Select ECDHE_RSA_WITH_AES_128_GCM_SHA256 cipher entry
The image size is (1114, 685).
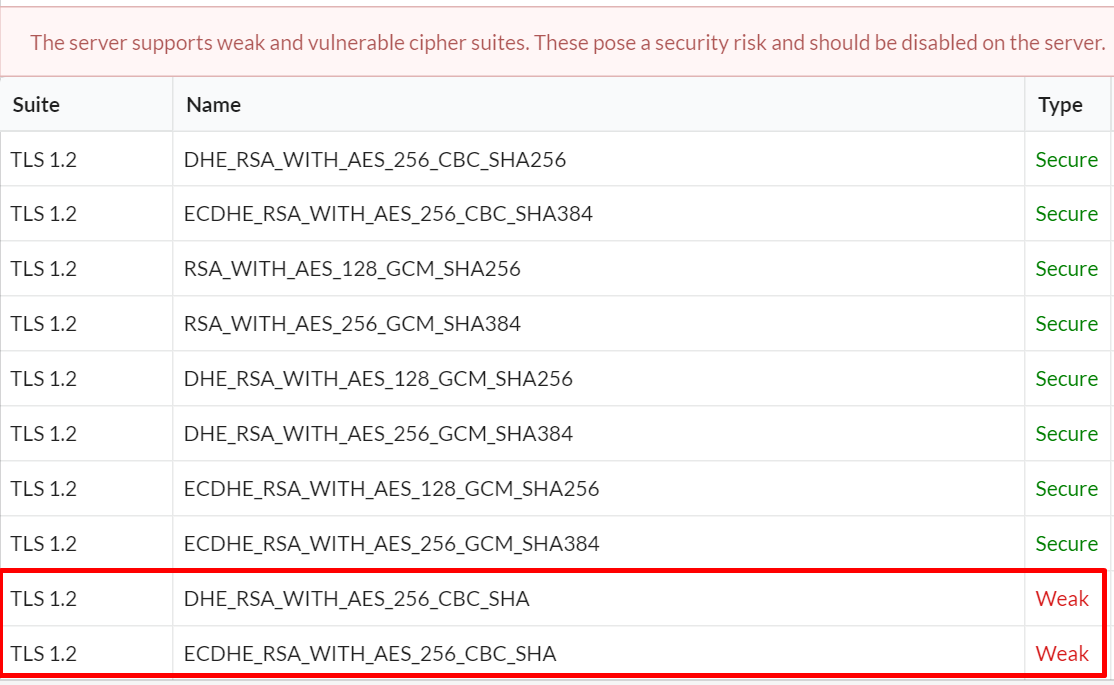(x=391, y=489)
